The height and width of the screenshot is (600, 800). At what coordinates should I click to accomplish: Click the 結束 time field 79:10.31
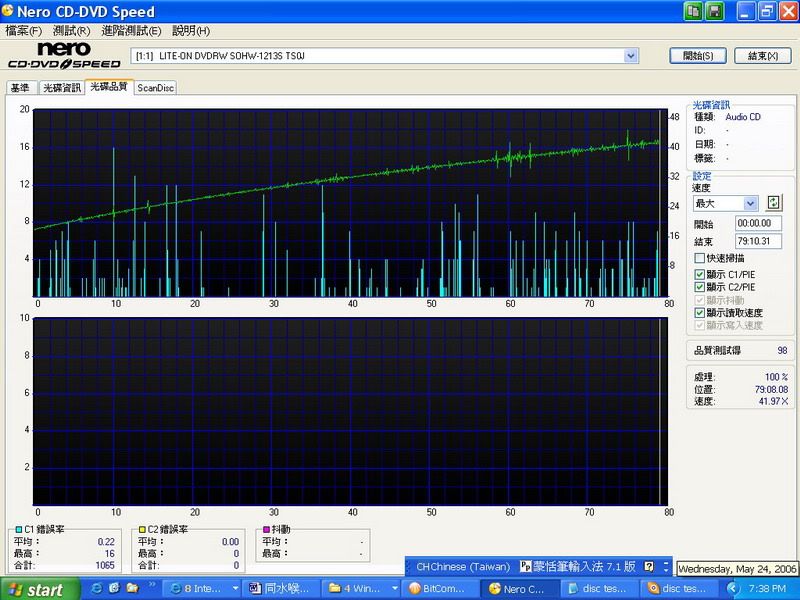point(758,241)
